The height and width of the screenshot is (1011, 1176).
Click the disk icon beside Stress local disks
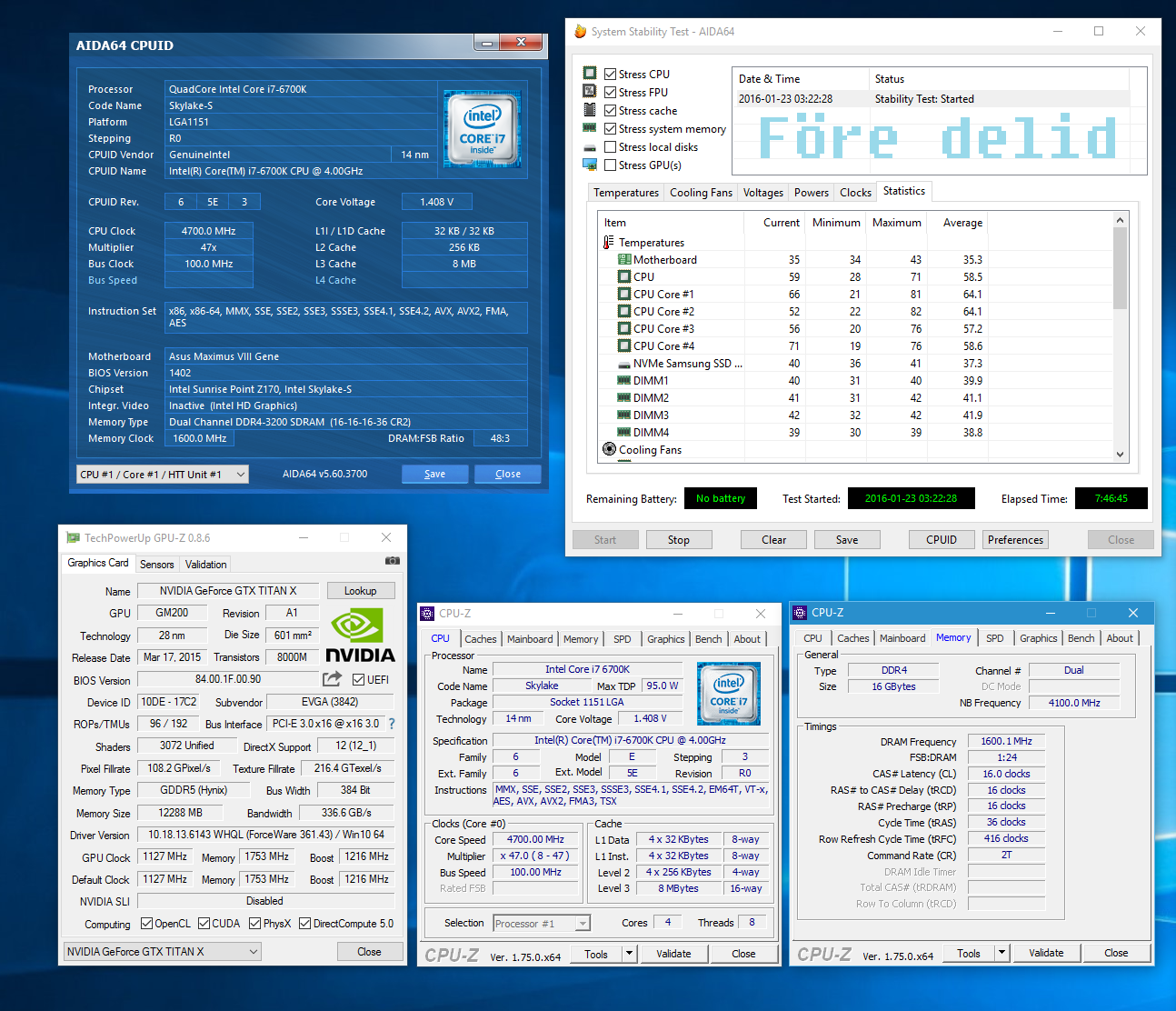click(590, 147)
